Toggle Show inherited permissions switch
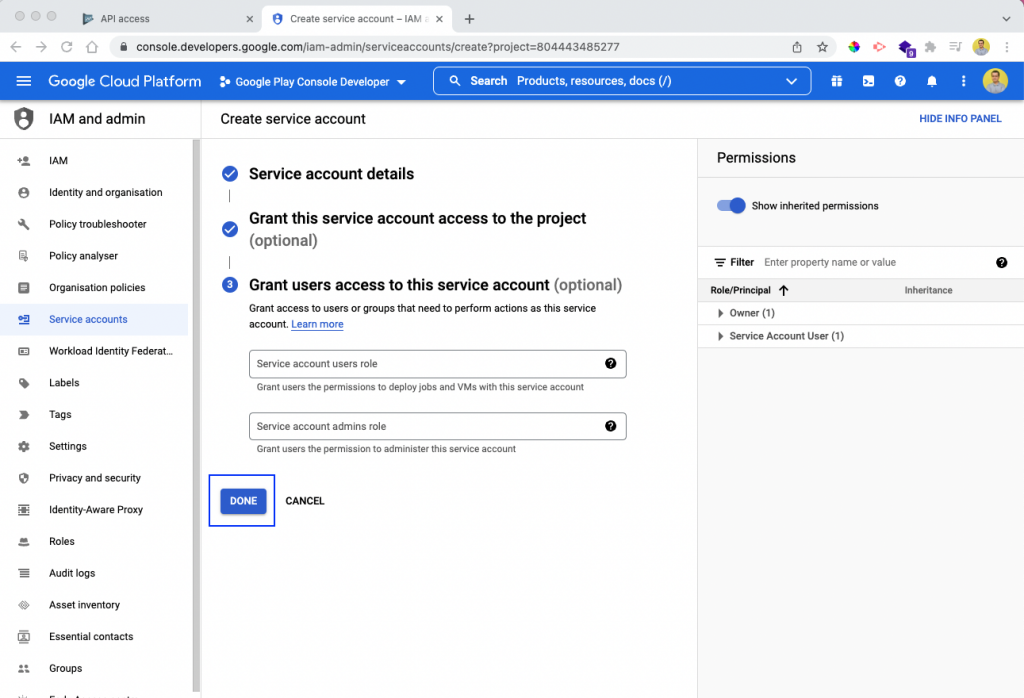This screenshot has width=1024, height=698. pyautogui.click(x=731, y=206)
